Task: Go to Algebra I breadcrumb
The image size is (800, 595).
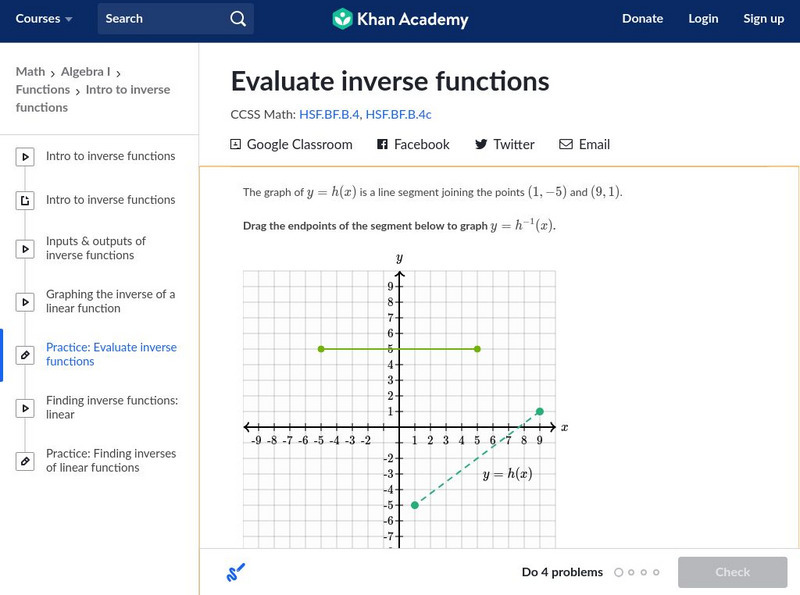Action: click(84, 72)
